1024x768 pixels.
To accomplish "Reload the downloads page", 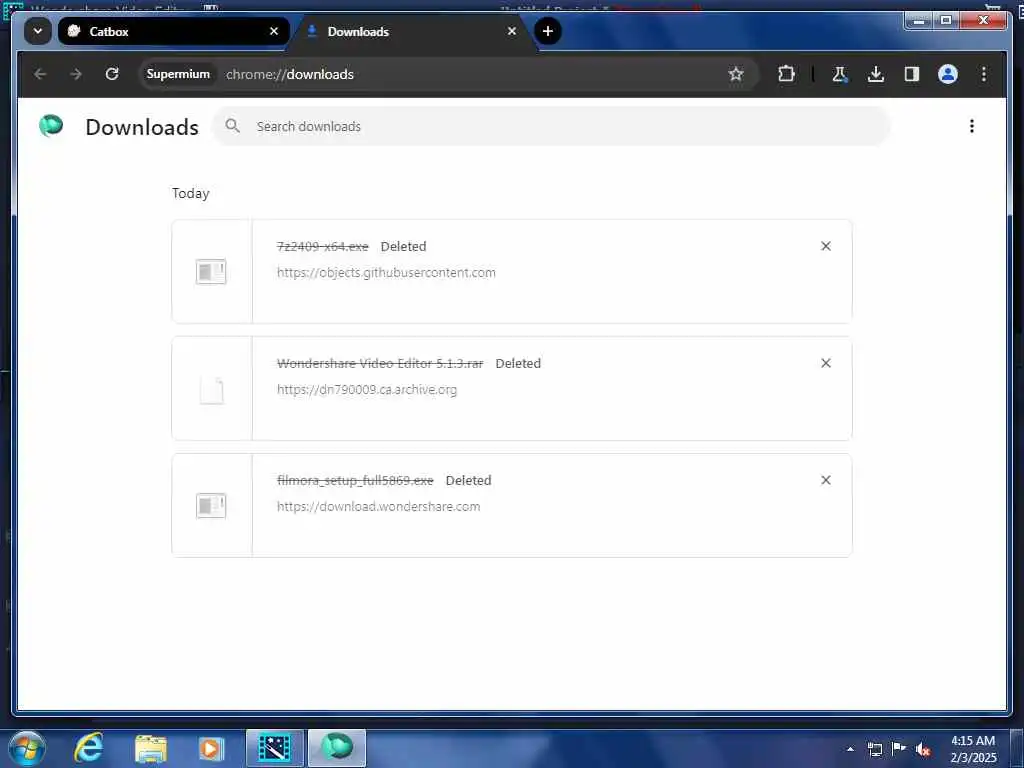I will pos(112,74).
